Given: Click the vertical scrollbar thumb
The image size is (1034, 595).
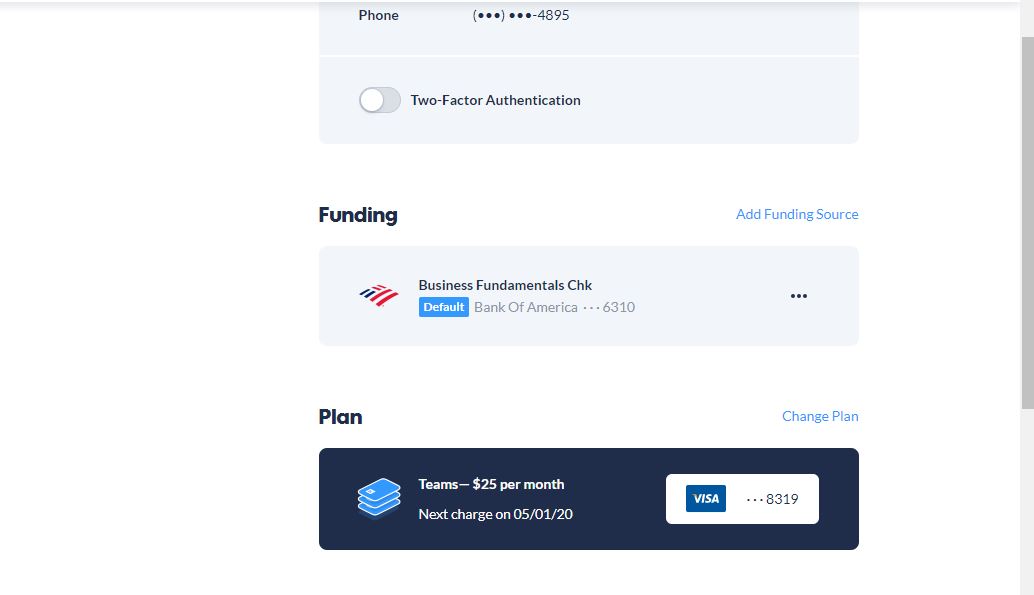Looking at the screenshot, I should coord(1026,220).
